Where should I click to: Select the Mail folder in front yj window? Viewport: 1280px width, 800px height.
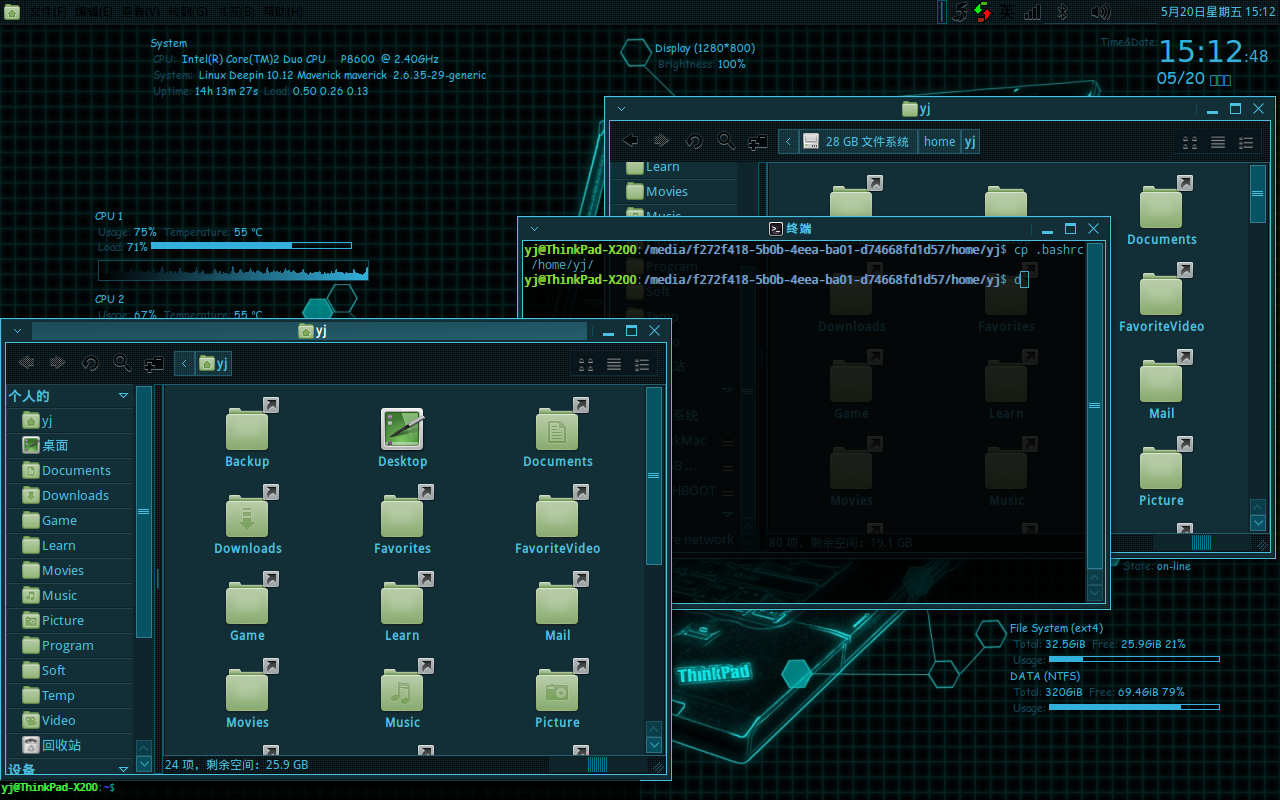[557, 602]
